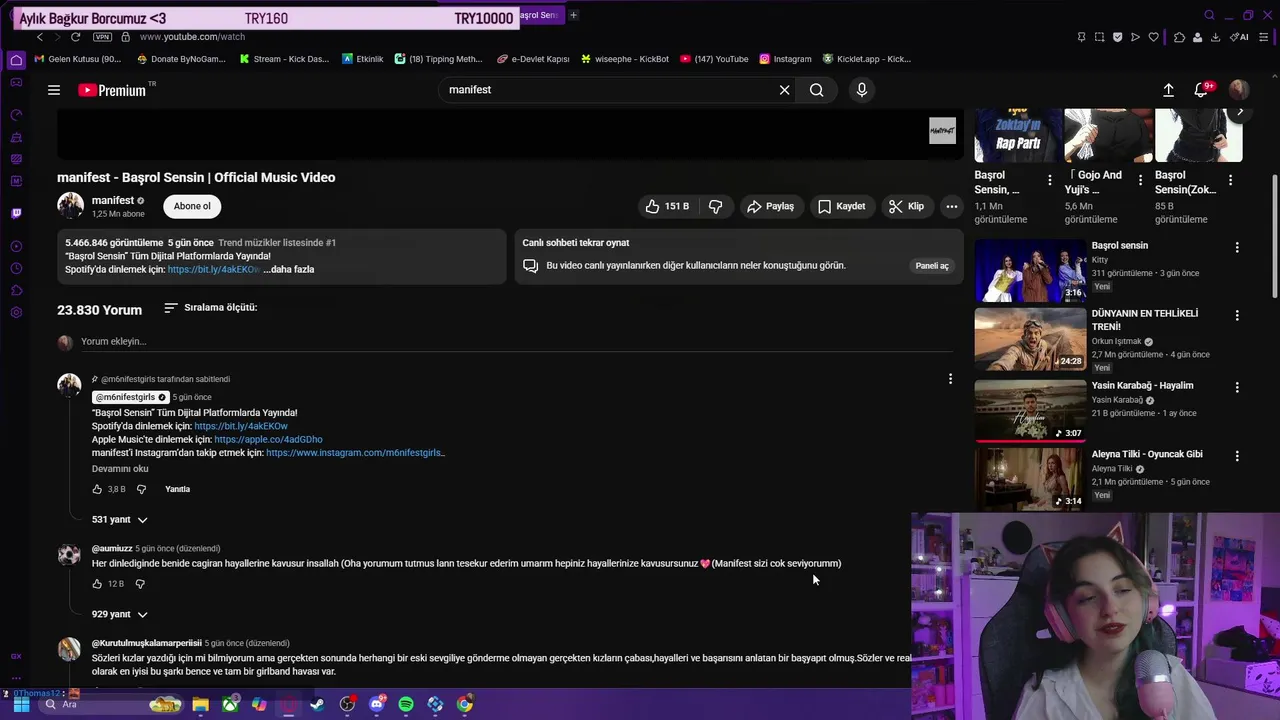Toggle the browser VPN badge
Viewport: 1280px width, 720px height.
point(102,37)
